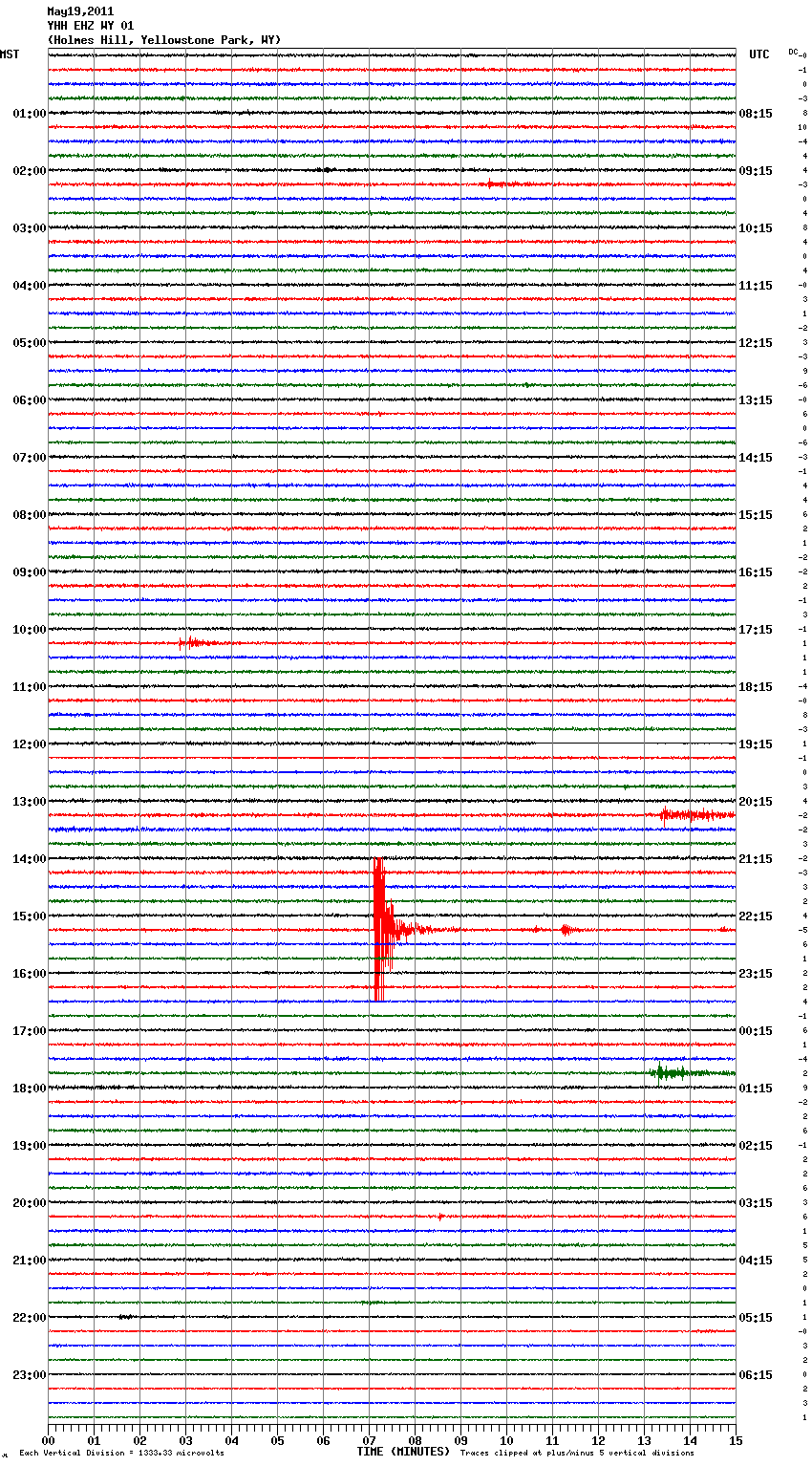Click the 01:15 UTC time label

(756, 1089)
